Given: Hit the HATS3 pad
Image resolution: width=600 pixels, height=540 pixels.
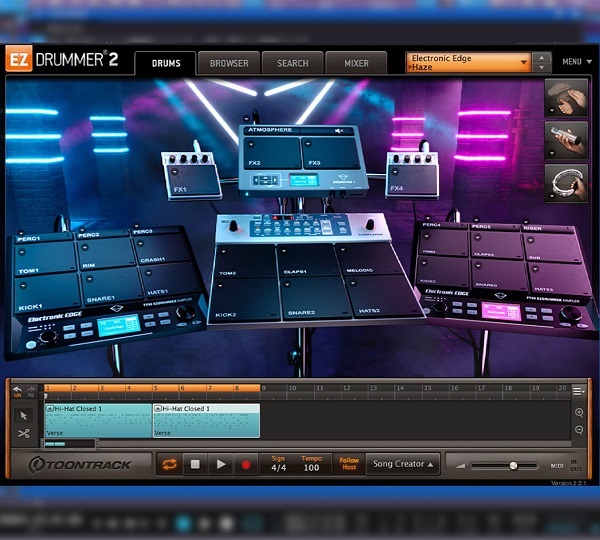Looking at the screenshot, I should click(559, 279).
